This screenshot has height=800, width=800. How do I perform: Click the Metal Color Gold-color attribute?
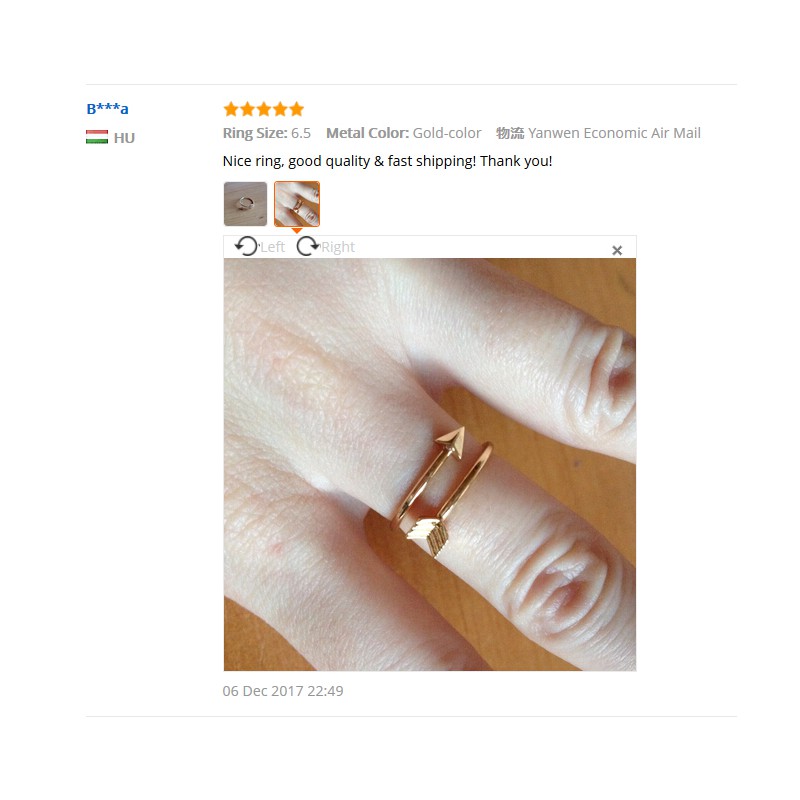404,133
